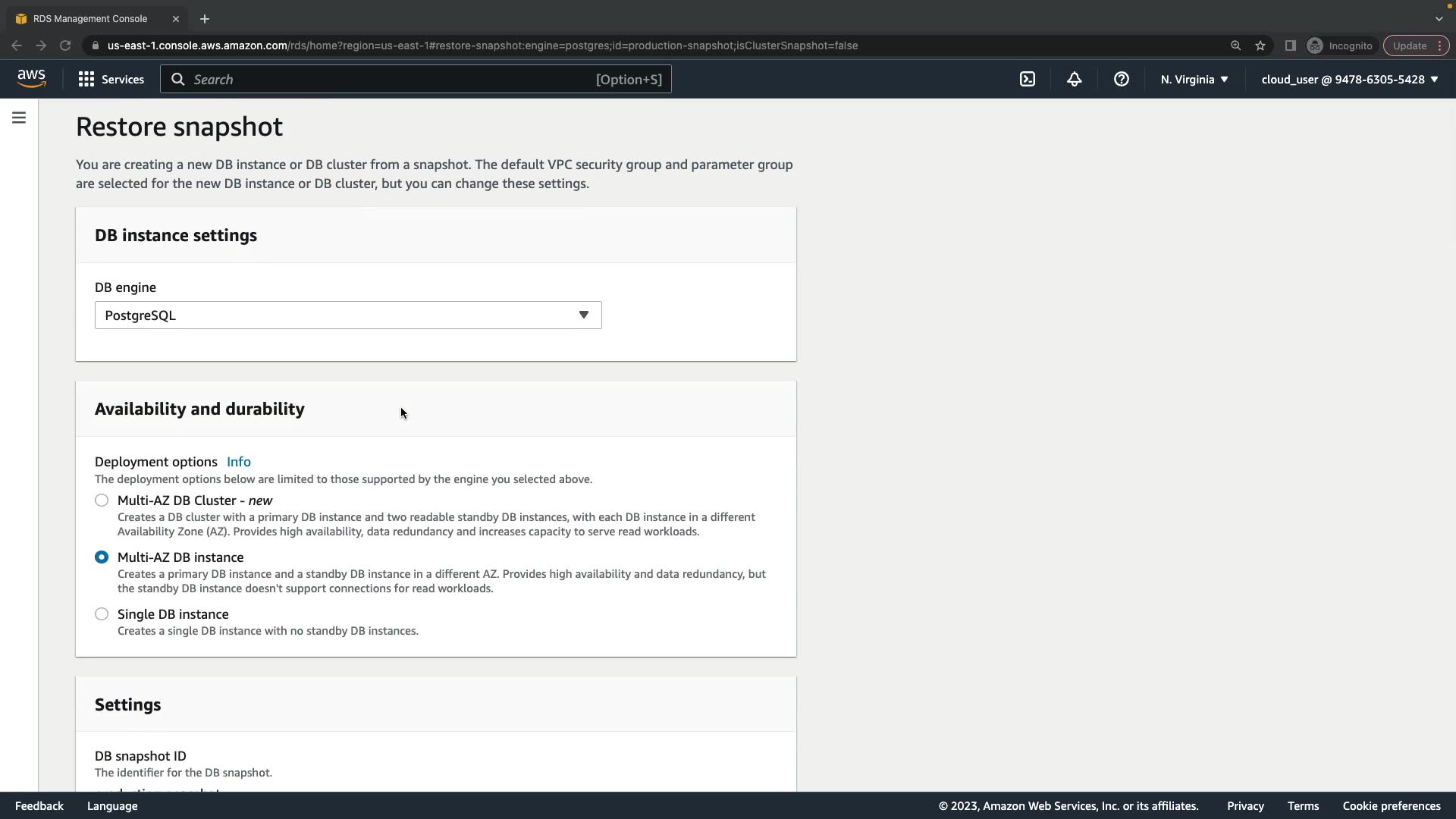Image resolution: width=1456 pixels, height=819 pixels.
Task: Open the Services grid menu
Action: tap(111, 79)
